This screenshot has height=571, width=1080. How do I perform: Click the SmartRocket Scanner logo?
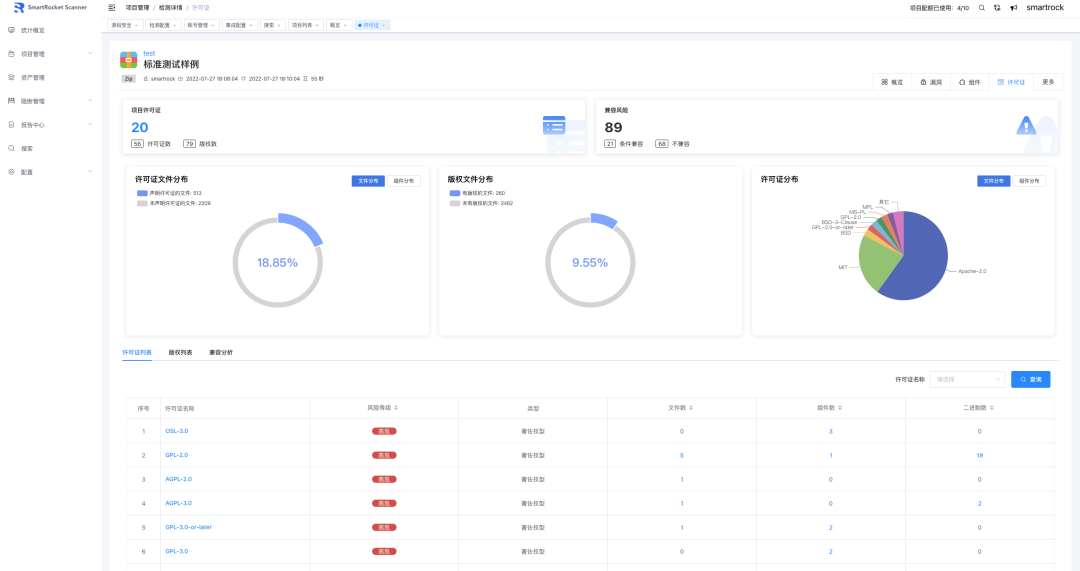point(50,7)
